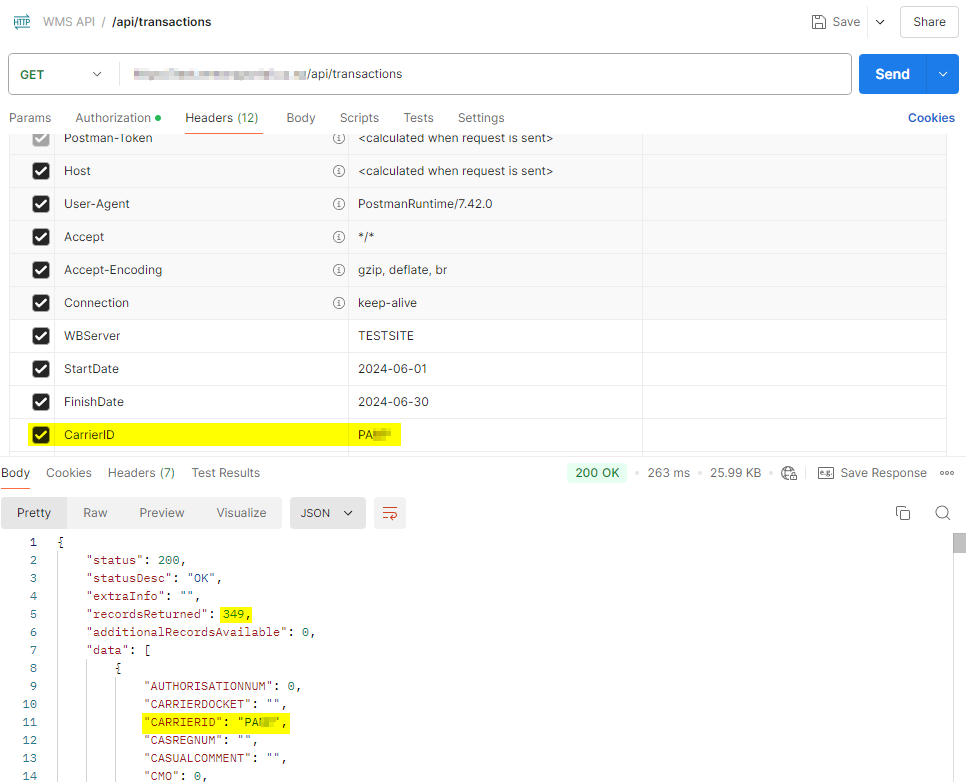Viewport: 966px width, 782px height.
Task: Disable the FinishDate header checkbox
Action: click(x=41, y=402)
